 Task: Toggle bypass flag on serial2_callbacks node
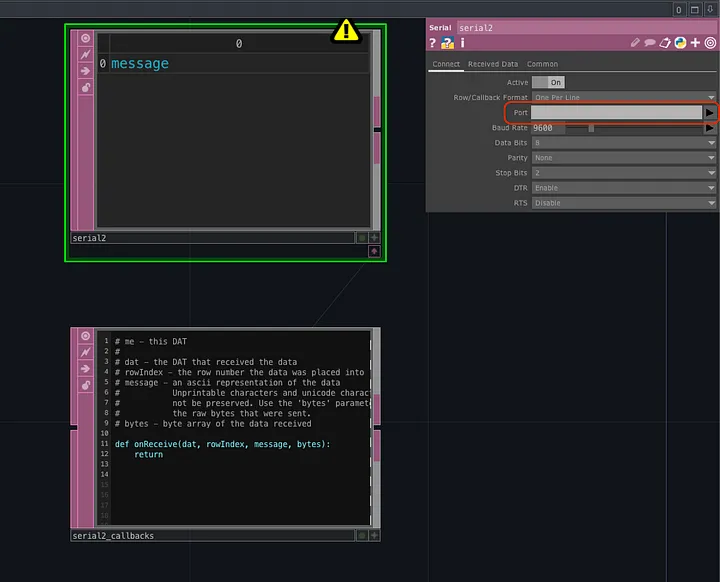[x=85, y=351]
